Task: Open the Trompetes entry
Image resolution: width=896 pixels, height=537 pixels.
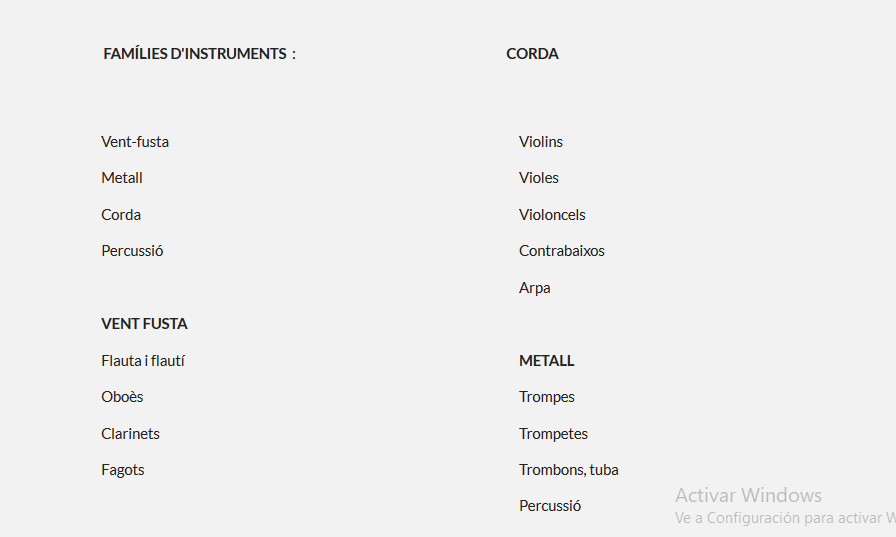Action: point(553,434)
